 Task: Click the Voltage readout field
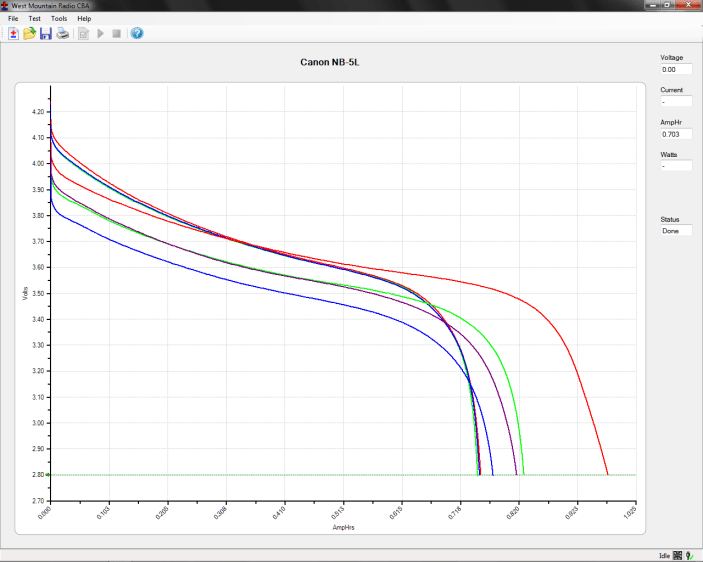point(675,70)
